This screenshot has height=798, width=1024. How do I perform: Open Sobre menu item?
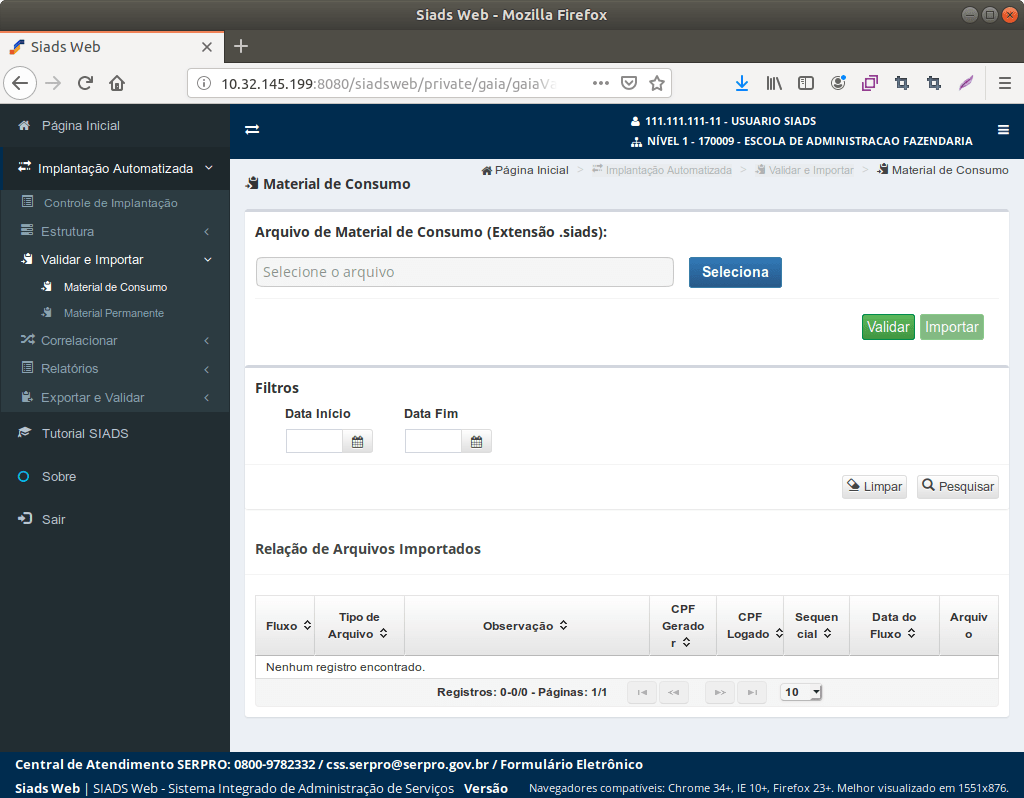coord(59,477)
